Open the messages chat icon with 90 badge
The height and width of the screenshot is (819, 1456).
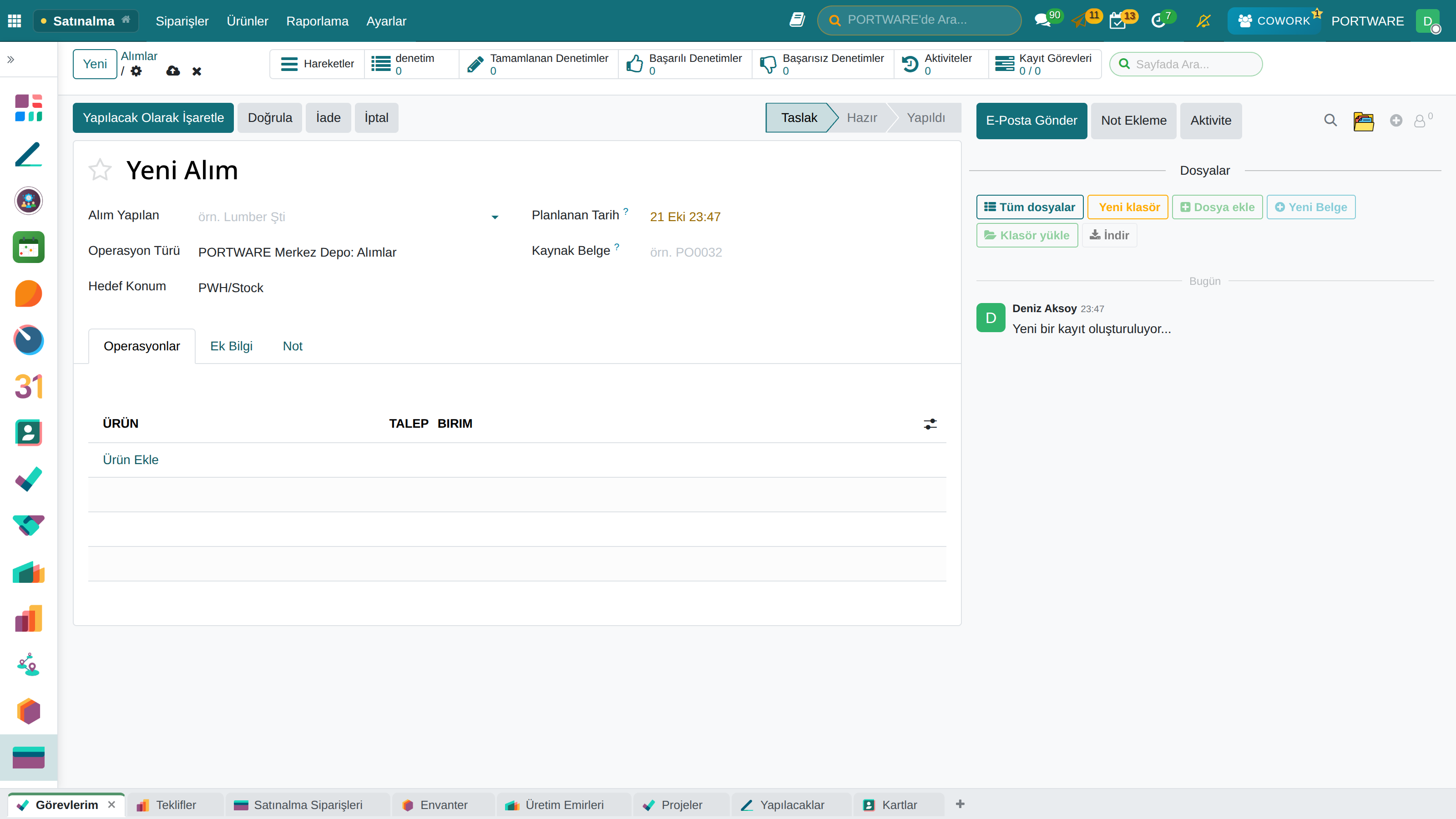click(1042, 21)
